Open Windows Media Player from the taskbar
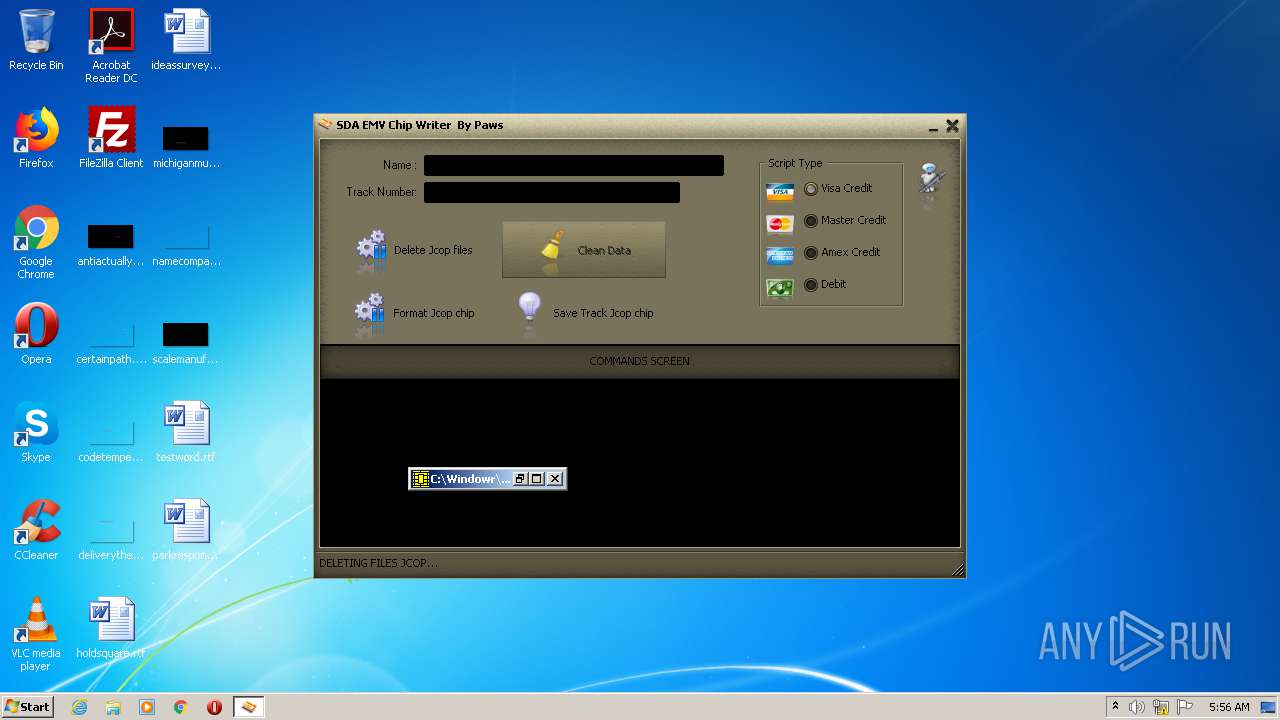Screen dimensions: 1280x720 [147, 707]
